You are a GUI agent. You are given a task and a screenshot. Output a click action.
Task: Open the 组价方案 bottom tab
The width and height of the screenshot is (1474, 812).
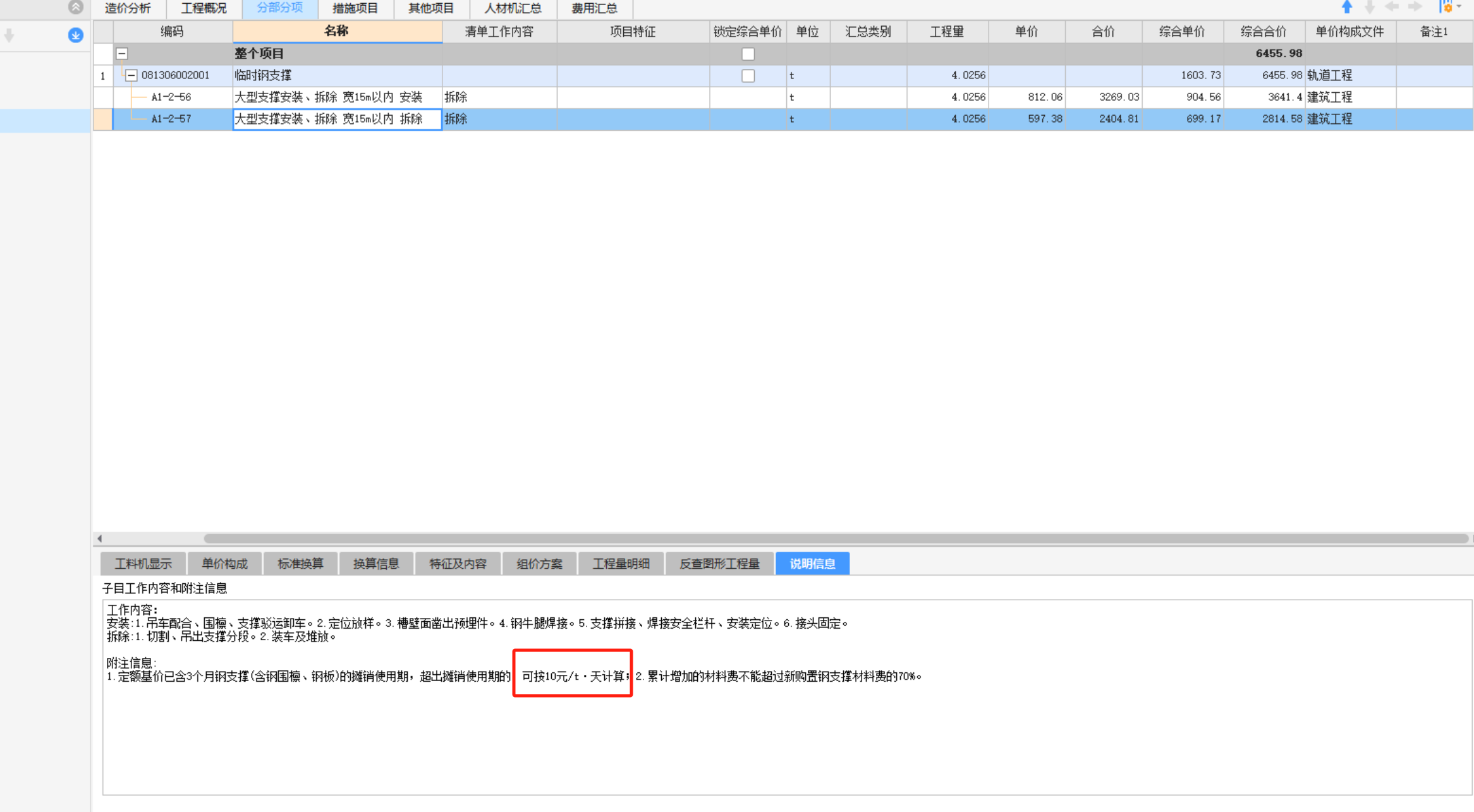click(539, 563)
